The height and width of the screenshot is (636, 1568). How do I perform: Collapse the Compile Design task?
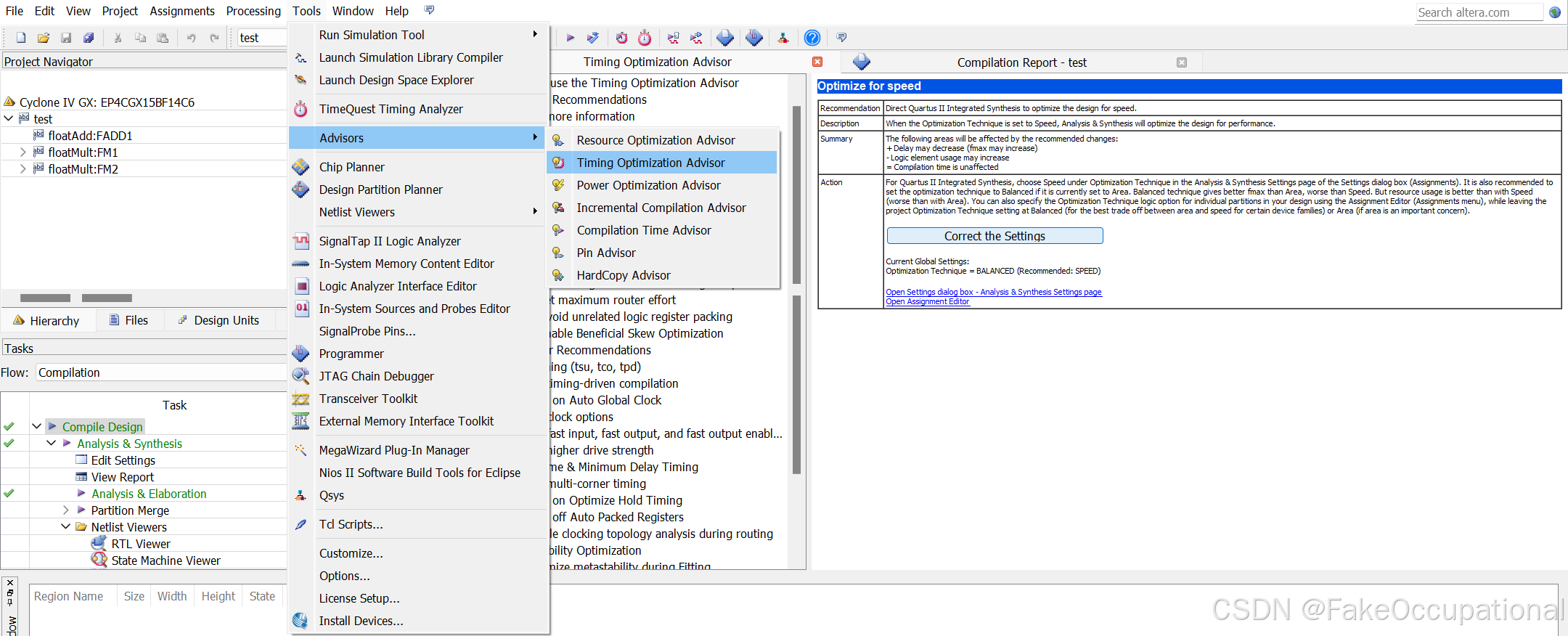(36, 426)
